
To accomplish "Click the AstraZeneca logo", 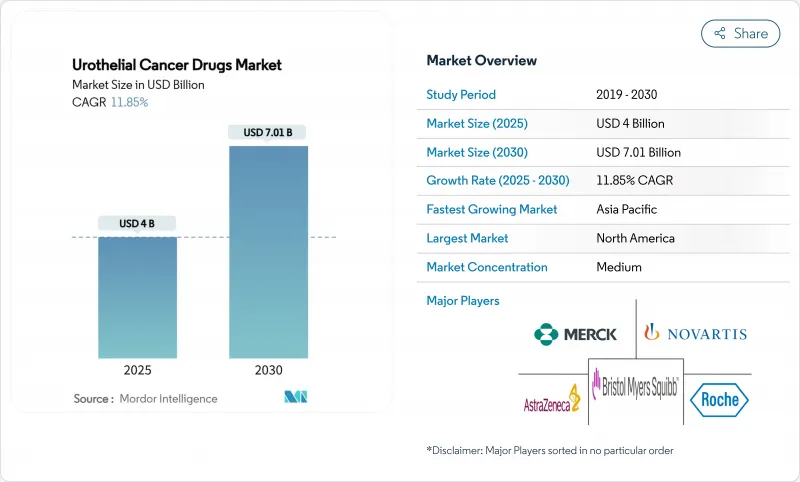I will coord(551,398).
